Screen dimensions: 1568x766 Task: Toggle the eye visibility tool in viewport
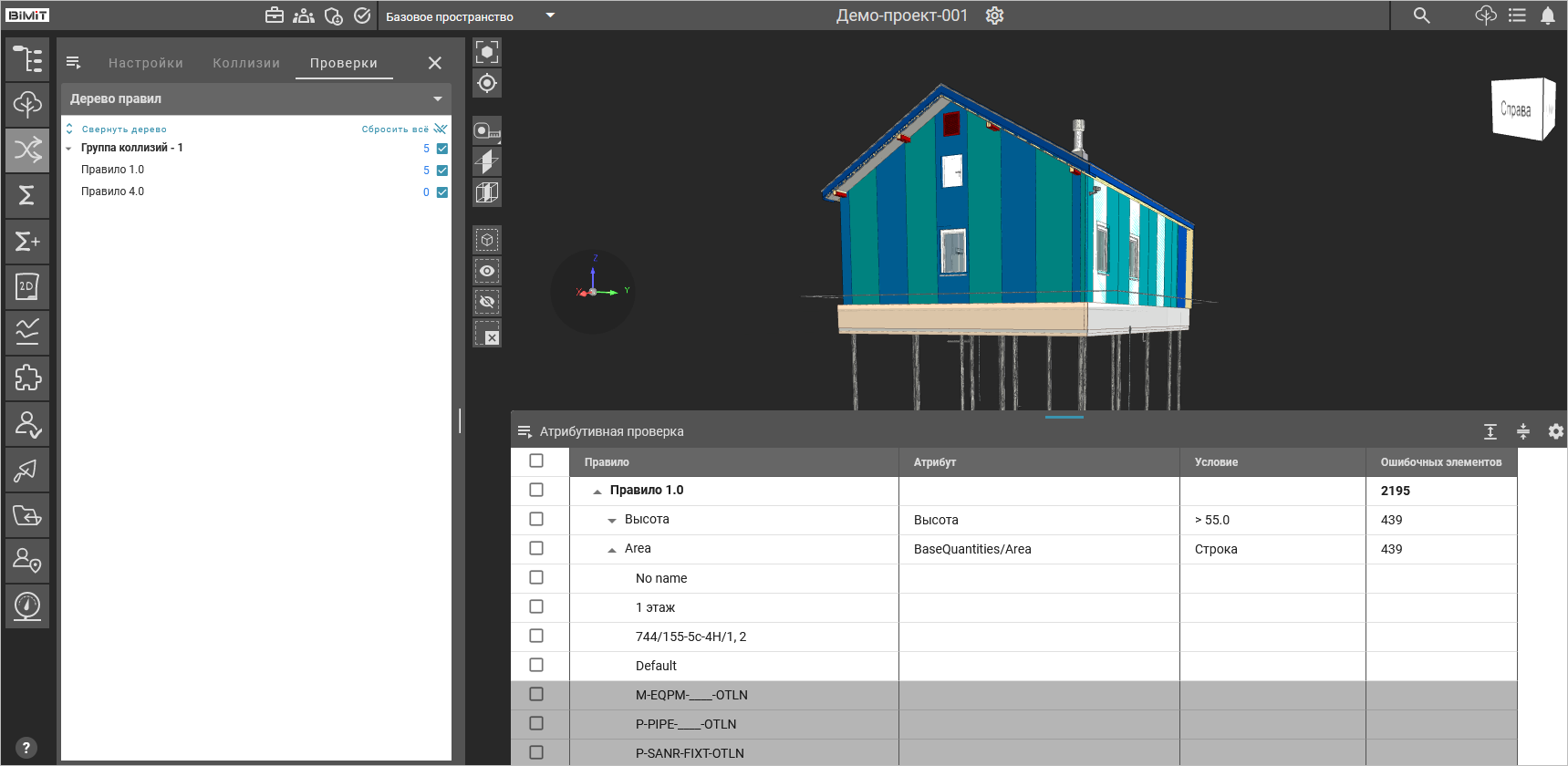(487, 271)
